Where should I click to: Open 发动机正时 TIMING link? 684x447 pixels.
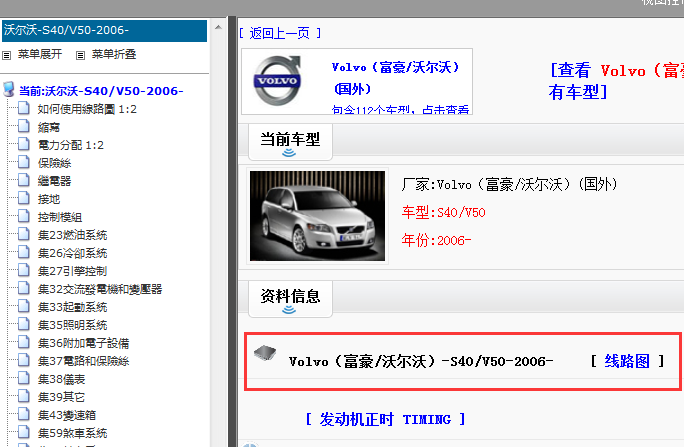386,420
